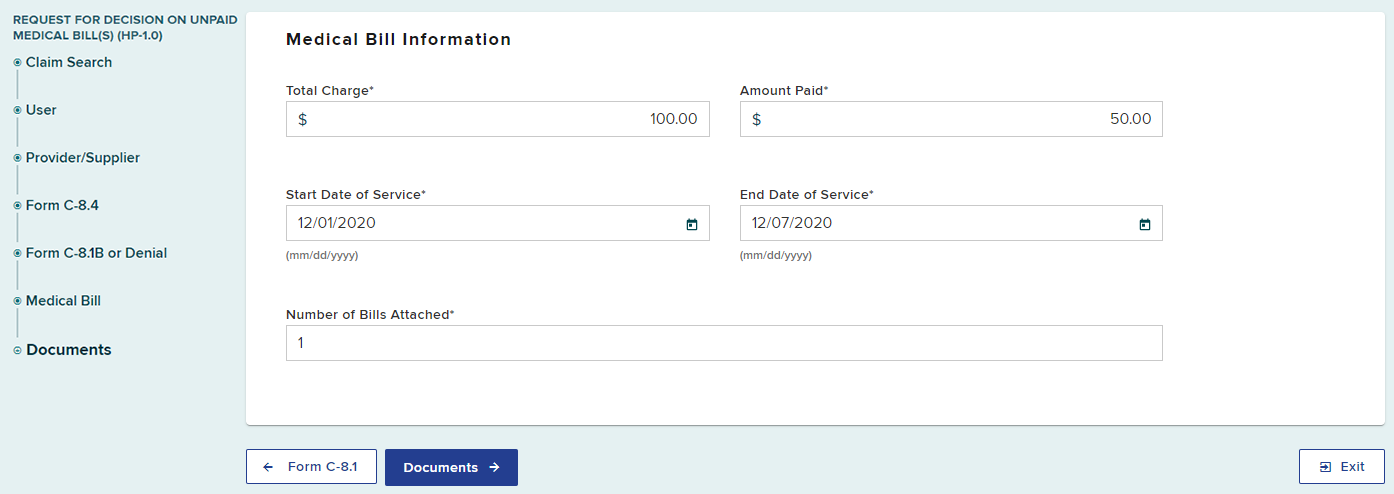Click into the Amount Paid field
This screenshot has width=1394, height=494.
point(950,119)
